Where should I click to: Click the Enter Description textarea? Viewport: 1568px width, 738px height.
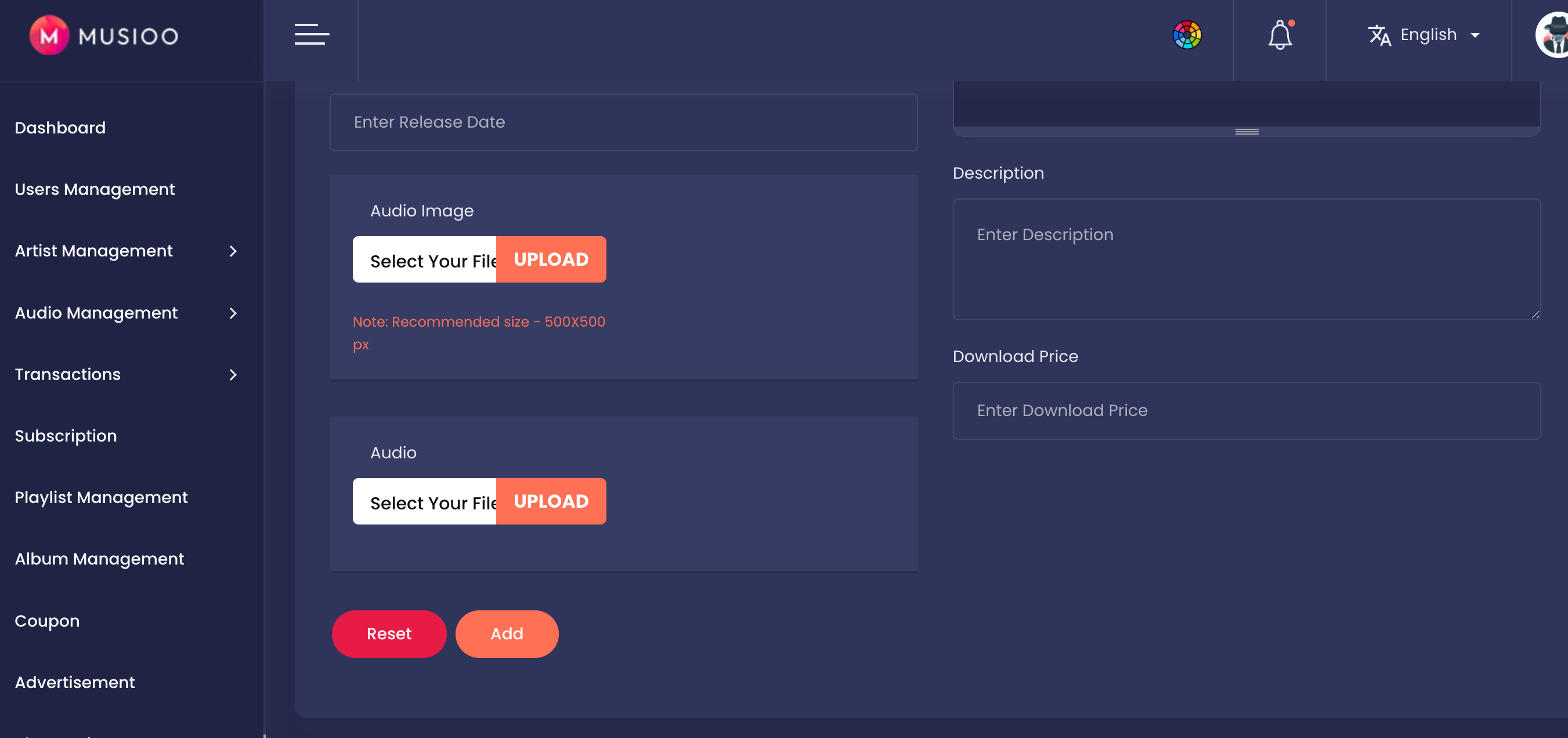1247,259
